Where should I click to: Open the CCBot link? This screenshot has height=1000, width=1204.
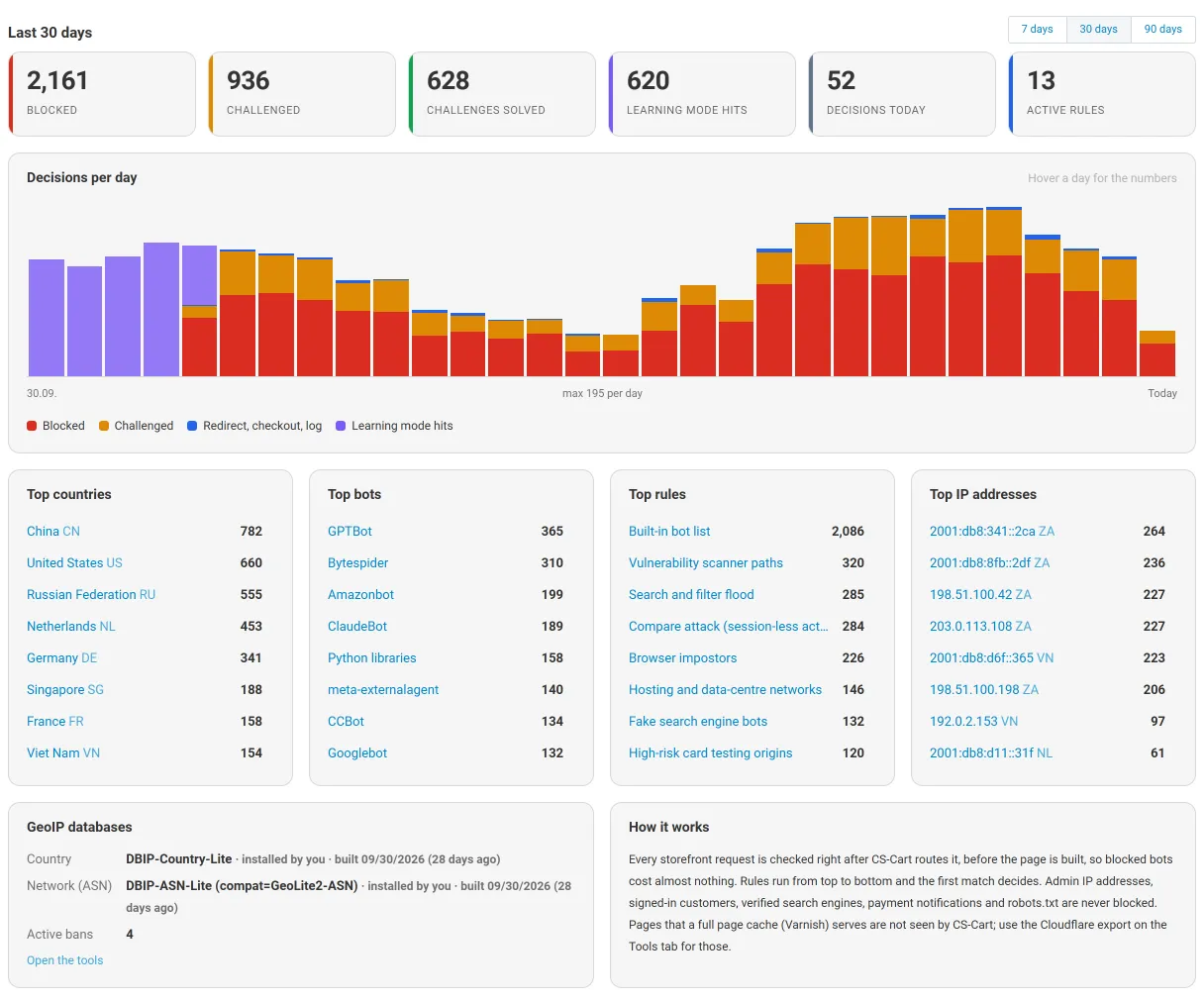[346, 722]
